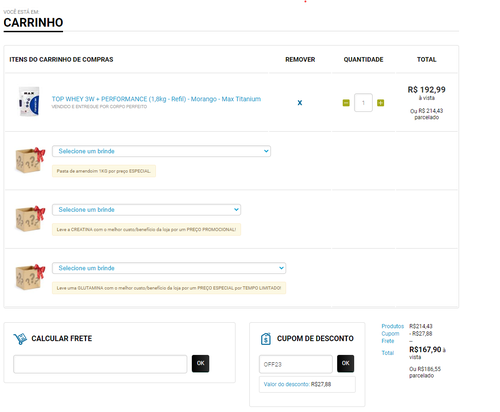This screenshot has height=412, width=500.
Task: Click OK button for Calcular Frete
Action: pos(200,363)
